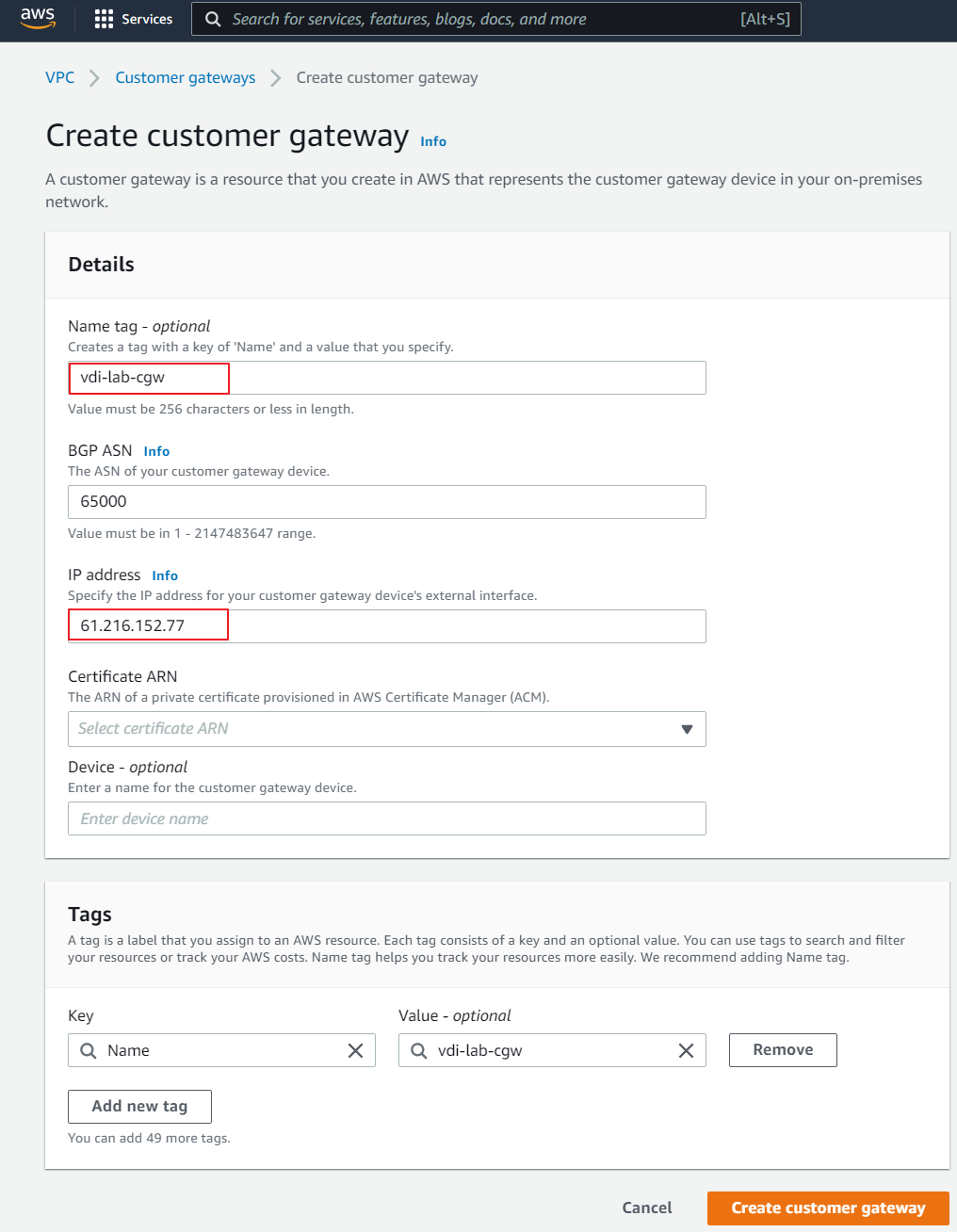
Task: Click the search magnifier icon in top bar
Action: pos(214,20)
